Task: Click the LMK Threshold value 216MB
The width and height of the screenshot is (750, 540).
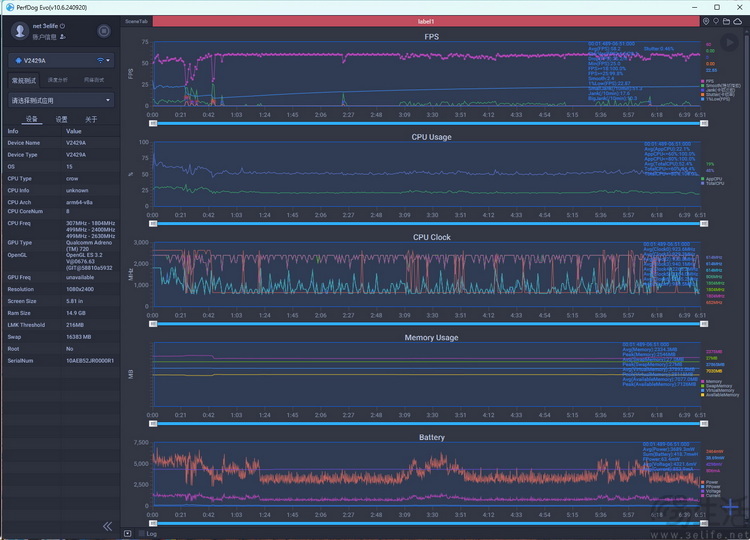Action: pyautogui.click(x=75, y=325)
